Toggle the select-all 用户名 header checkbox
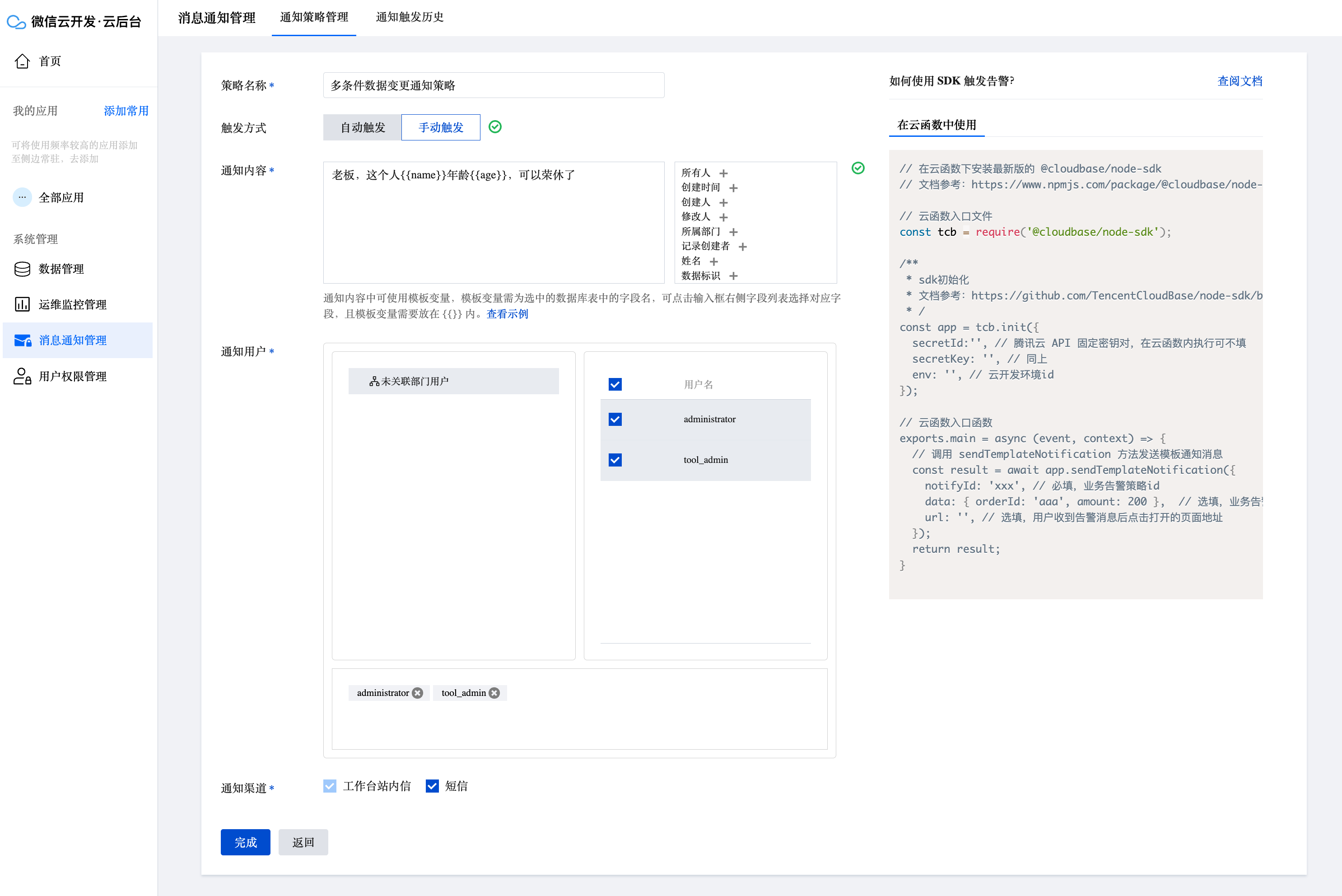 tap(615, 385)
